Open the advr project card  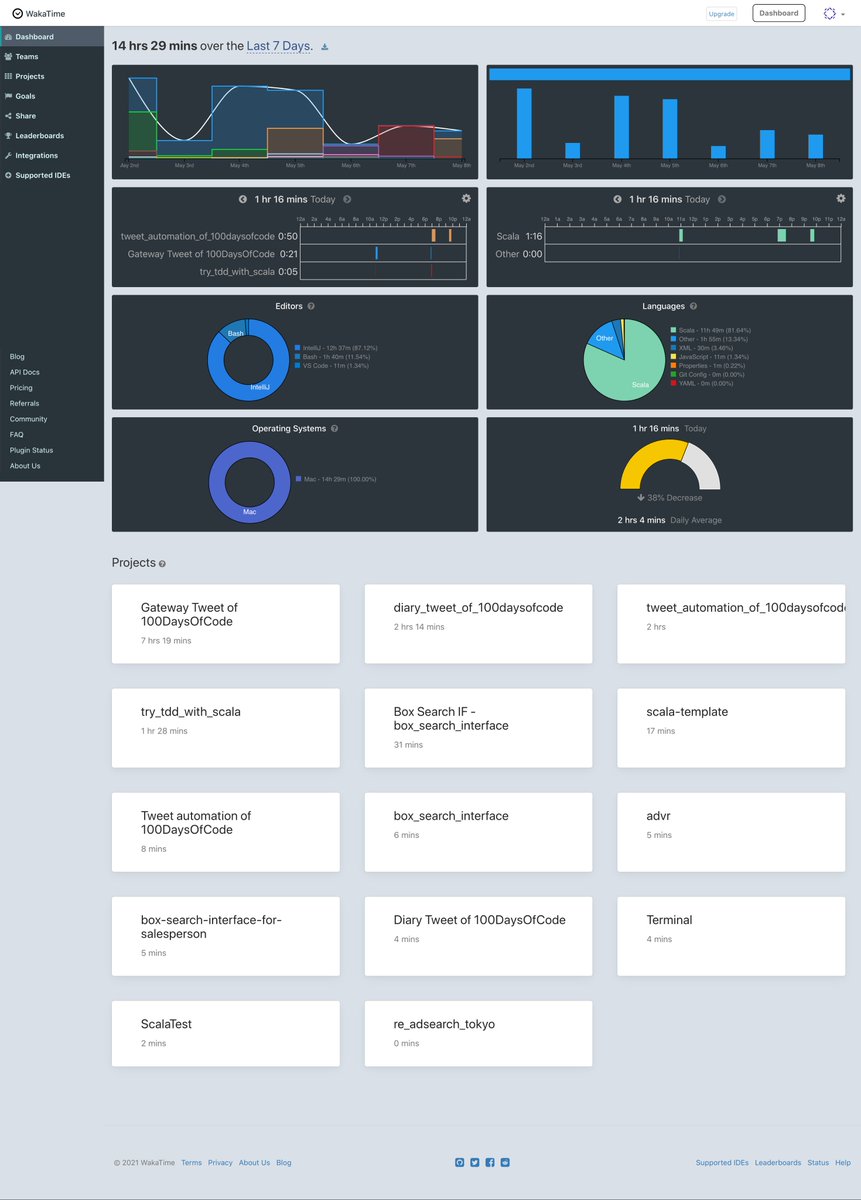[x=731, y=832]
